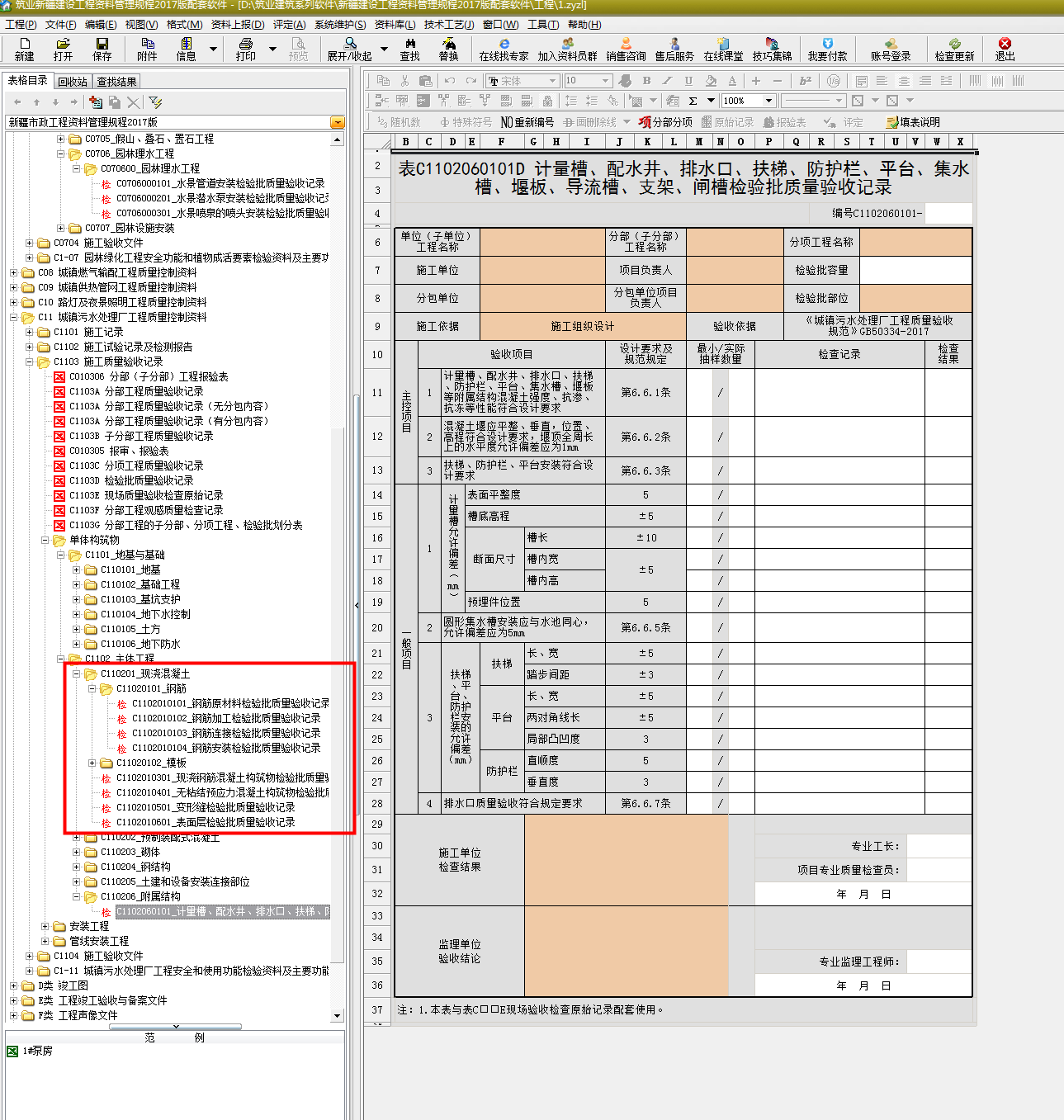The height and width of the screenshot is (1120, 1064).
Task: Open 在线课堂 online classroom
Action: point(723,49)
